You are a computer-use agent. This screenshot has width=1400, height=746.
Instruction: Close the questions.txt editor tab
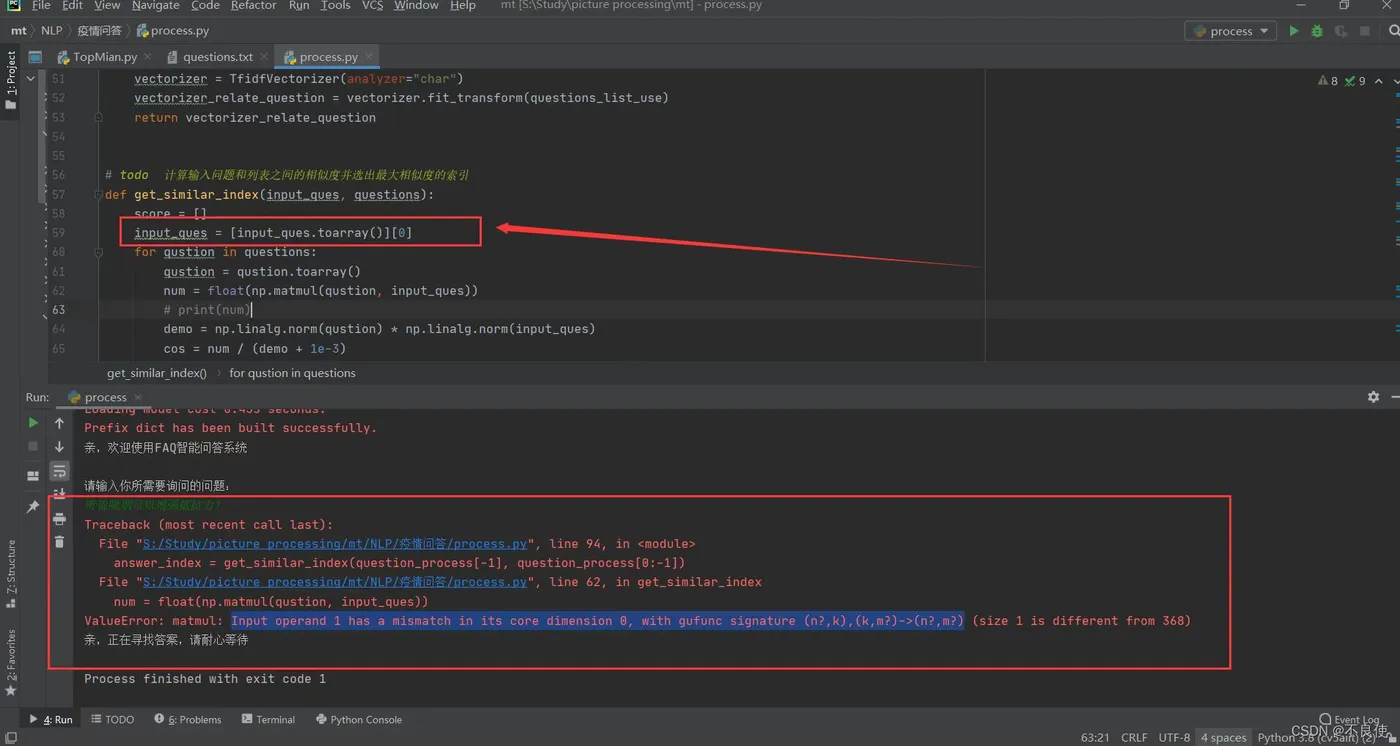(264, 56)
